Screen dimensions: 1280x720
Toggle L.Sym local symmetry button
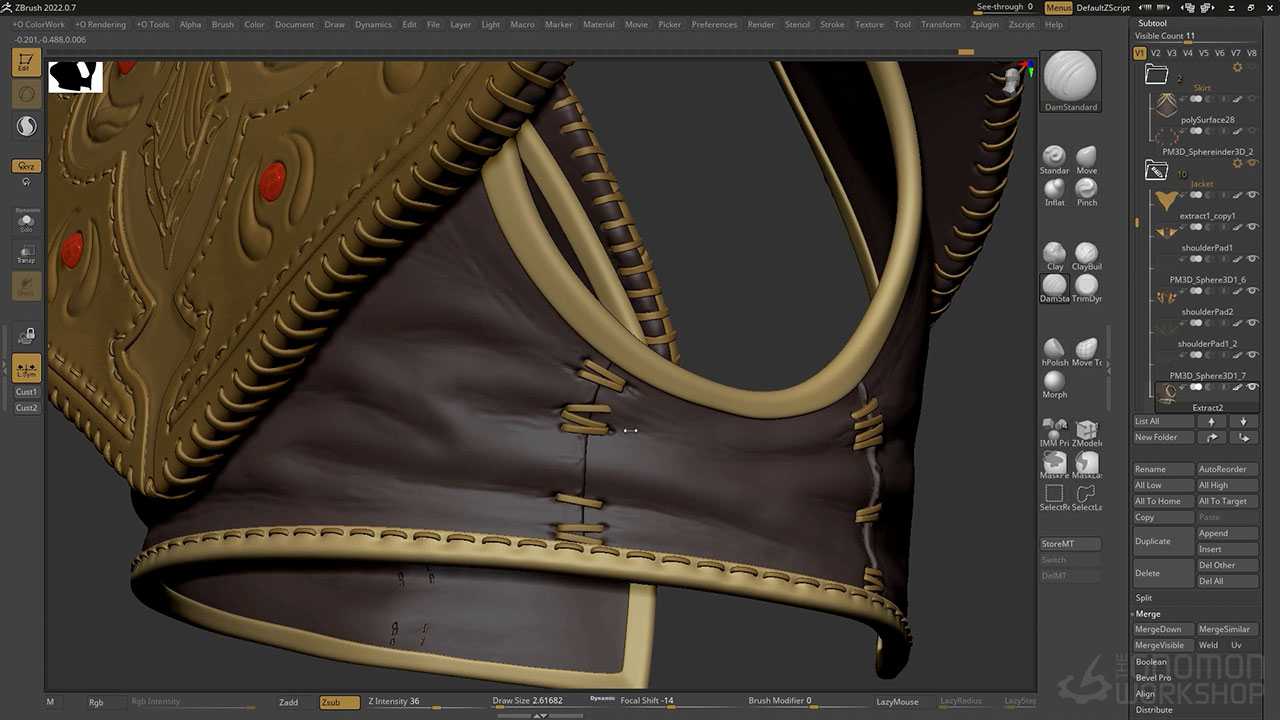pos(26,368)
